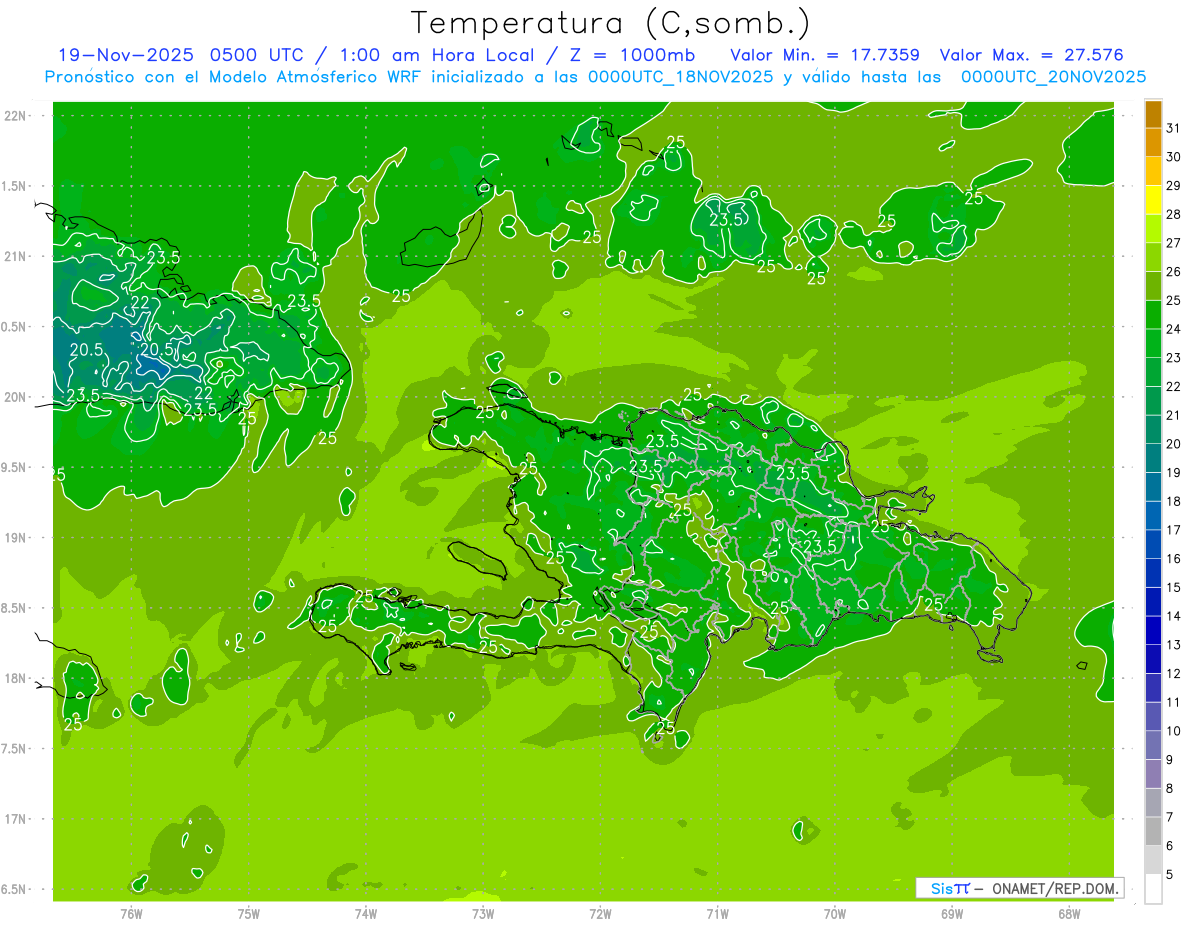Click the '76W' longitude axis label
Screen dimensions: 1200x927
[x=130, y=913]
